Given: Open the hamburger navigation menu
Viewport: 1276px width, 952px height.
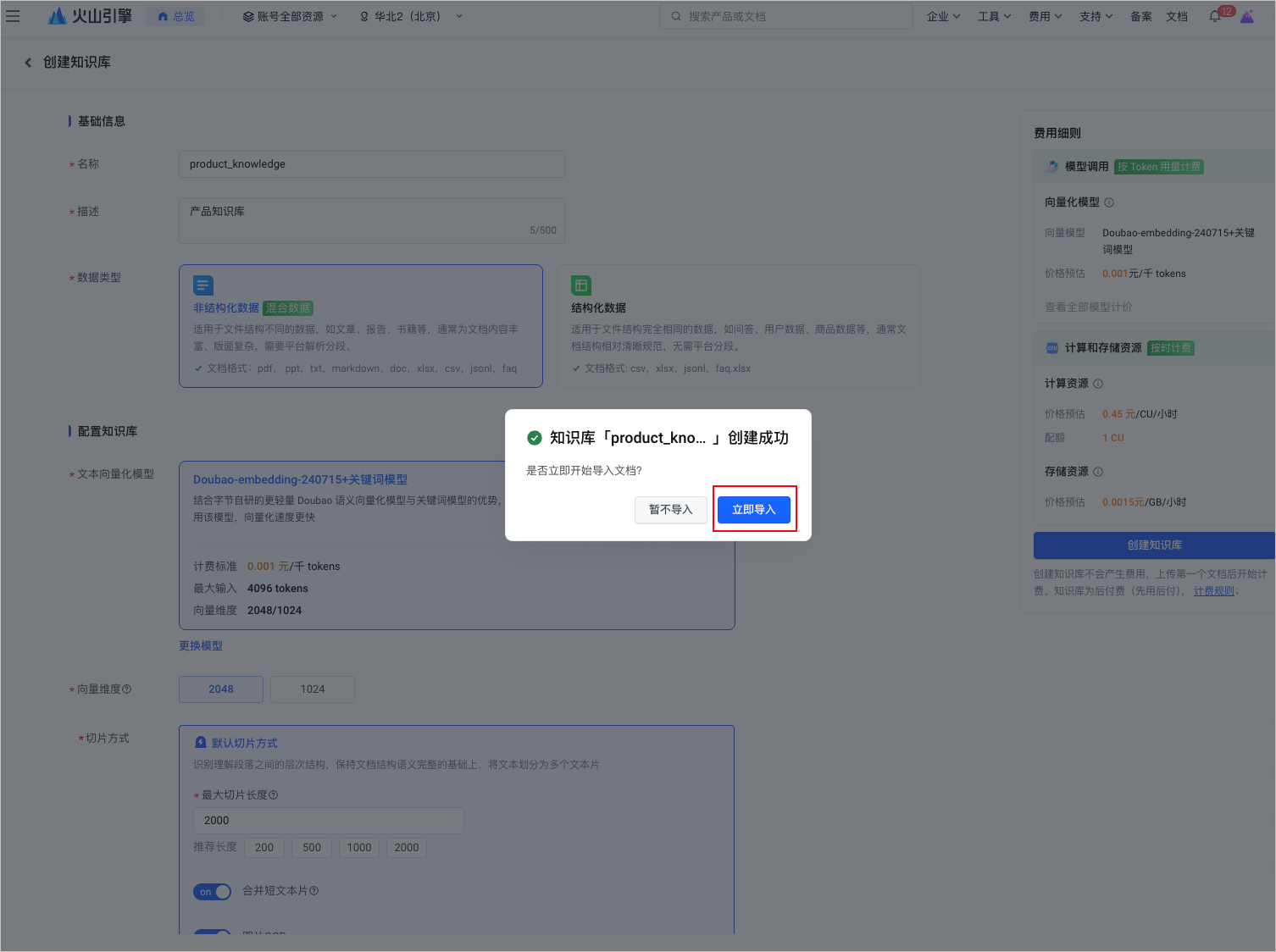Looking at the screenshot, I should (x=13, y=16).
